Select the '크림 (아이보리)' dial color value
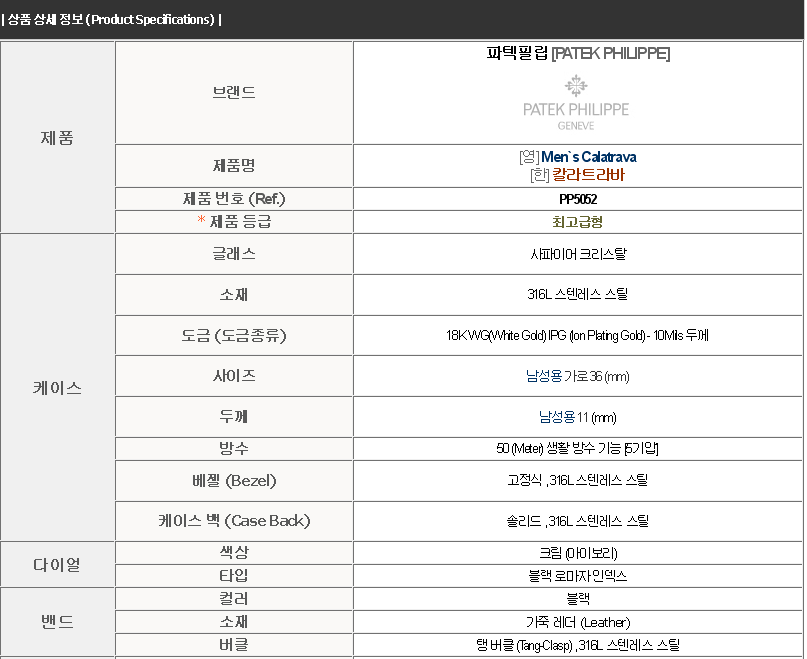Image resolution: width=807 pixels, height=659 pixels. click(x=578, y=553)
